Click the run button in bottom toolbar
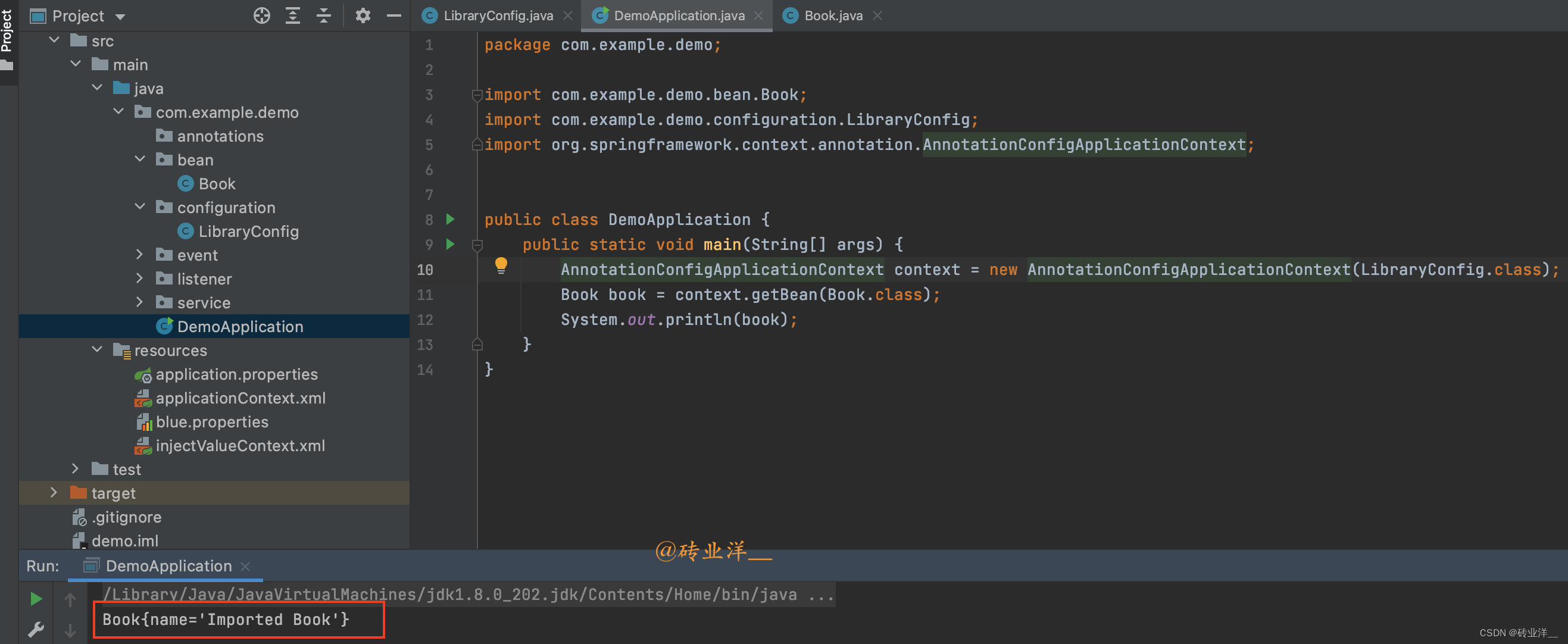The height and width of the screenshot is (644, 1568). (x=30, y=599)
